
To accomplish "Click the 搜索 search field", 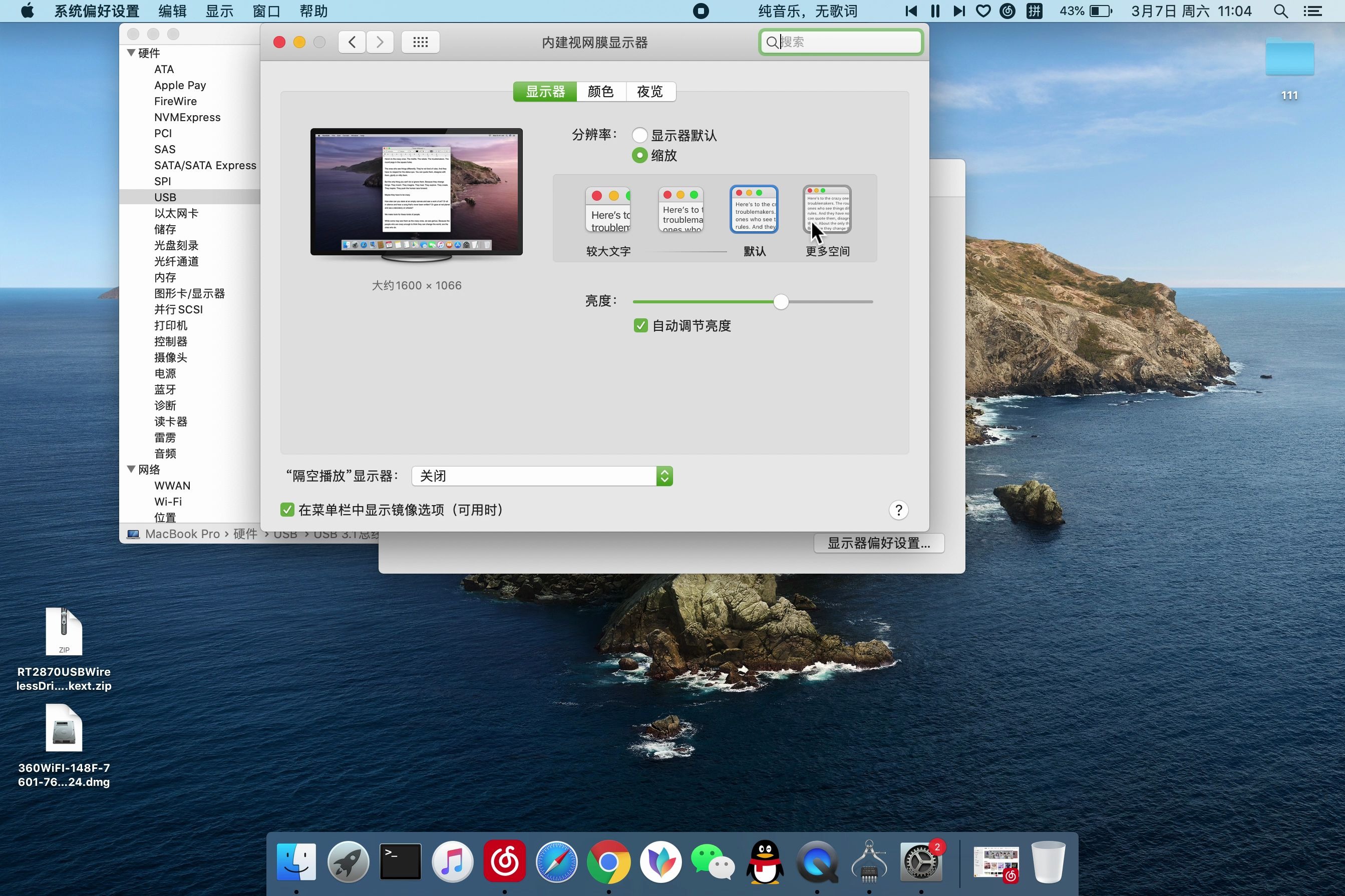I will pyautogui.click(x=841, y=42).
